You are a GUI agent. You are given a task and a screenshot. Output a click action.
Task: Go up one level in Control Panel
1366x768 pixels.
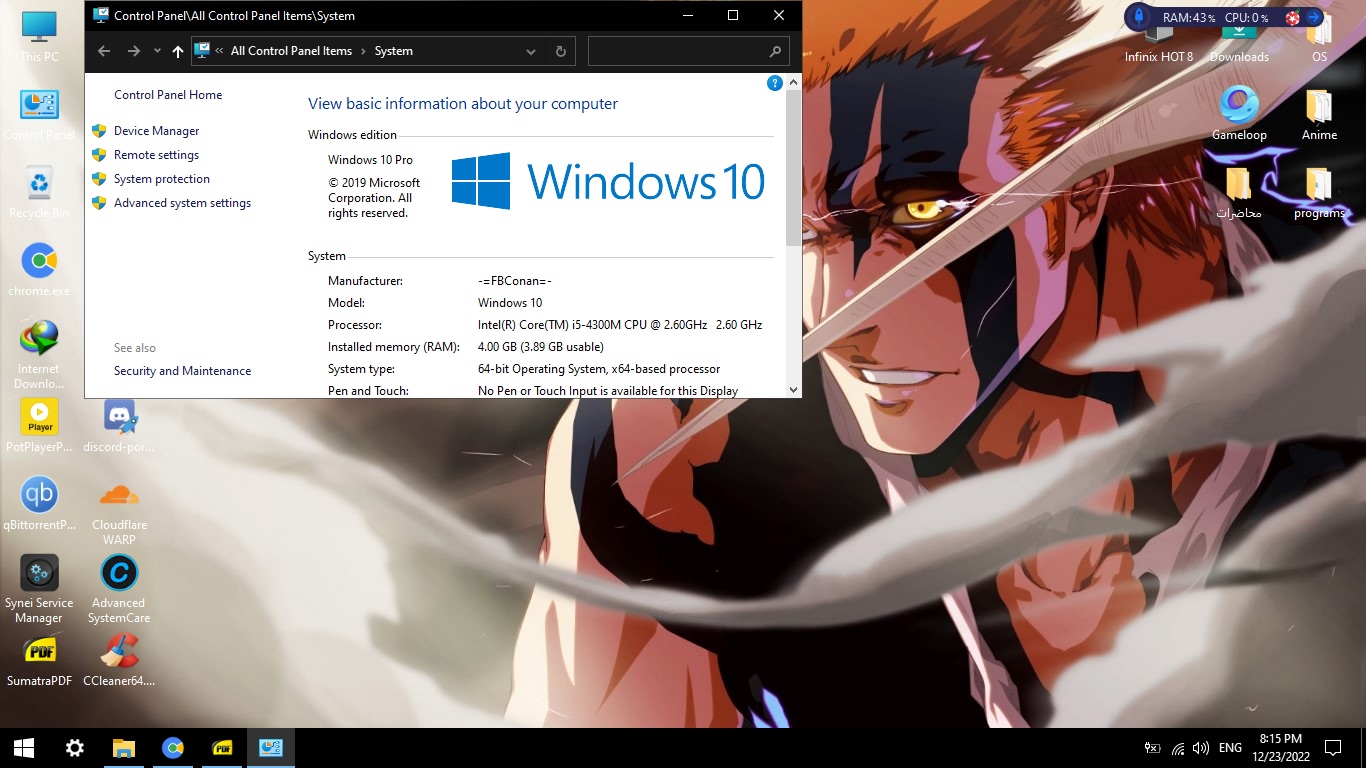pos(178,51)
